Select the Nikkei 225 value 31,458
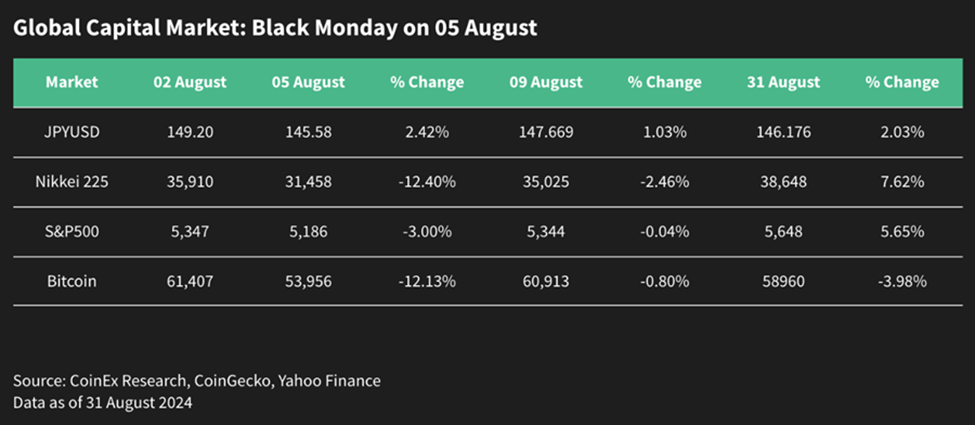 308,181
